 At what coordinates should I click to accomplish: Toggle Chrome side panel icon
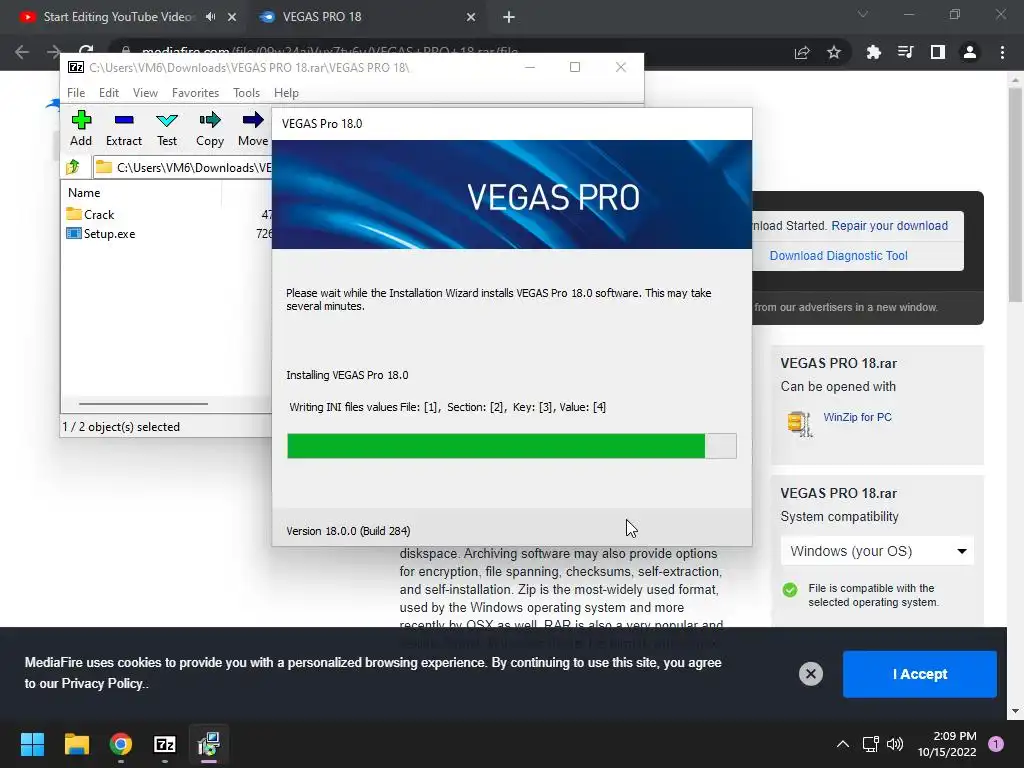tap(938, 52)
